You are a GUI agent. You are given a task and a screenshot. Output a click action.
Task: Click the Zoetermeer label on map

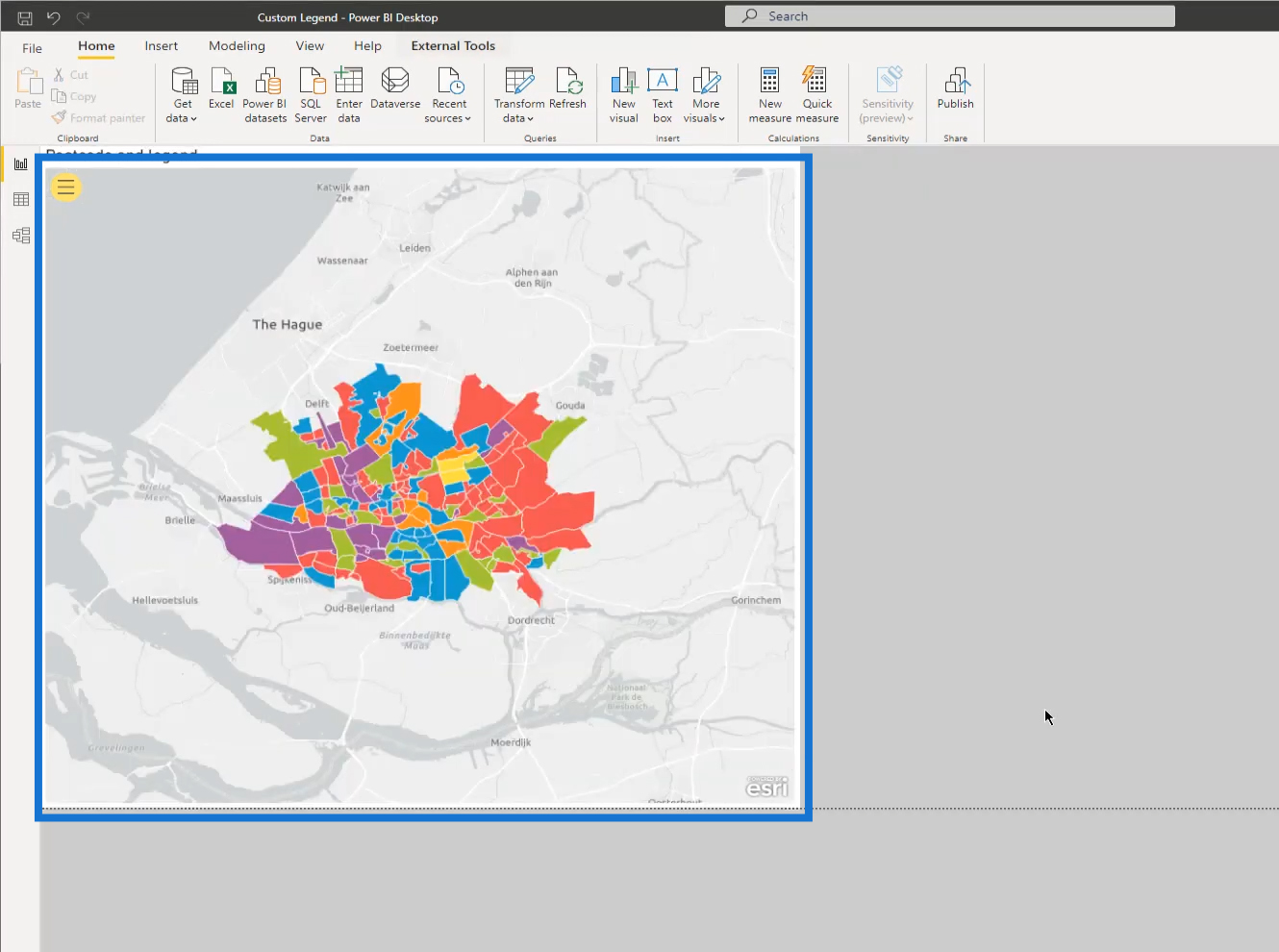[411, 348]
